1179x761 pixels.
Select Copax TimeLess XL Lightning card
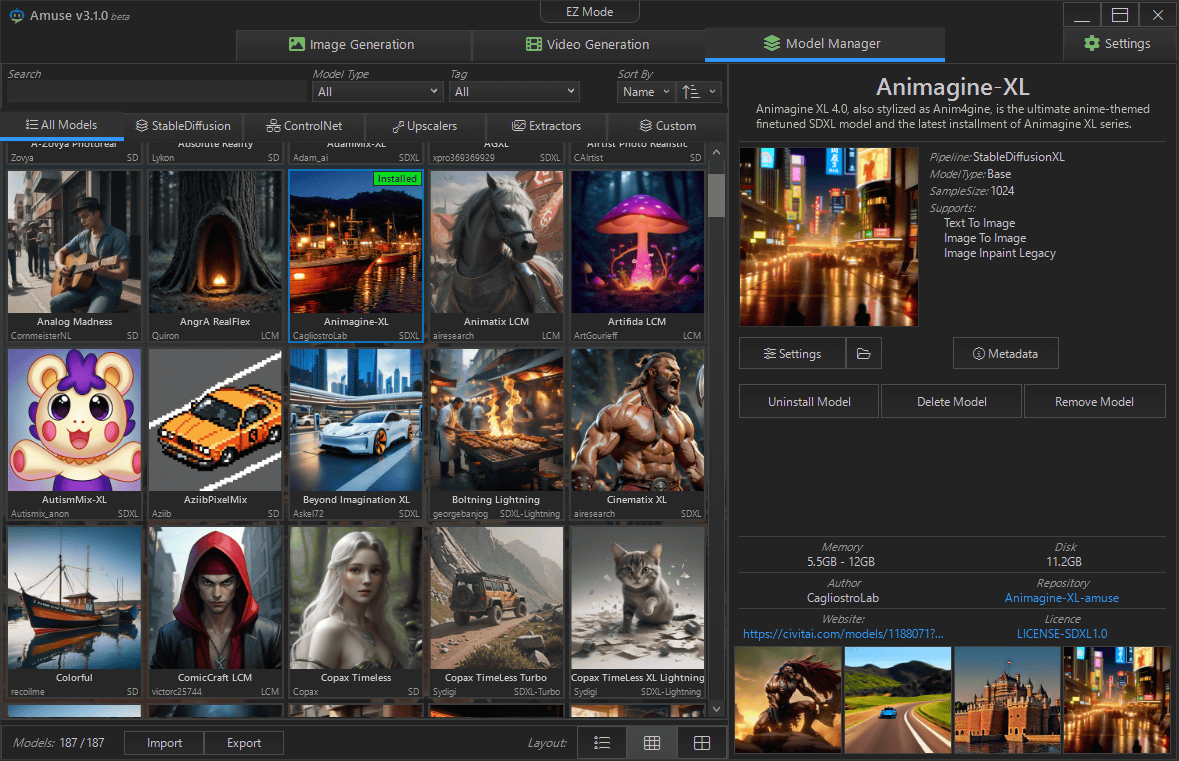[x=637, y=612]
